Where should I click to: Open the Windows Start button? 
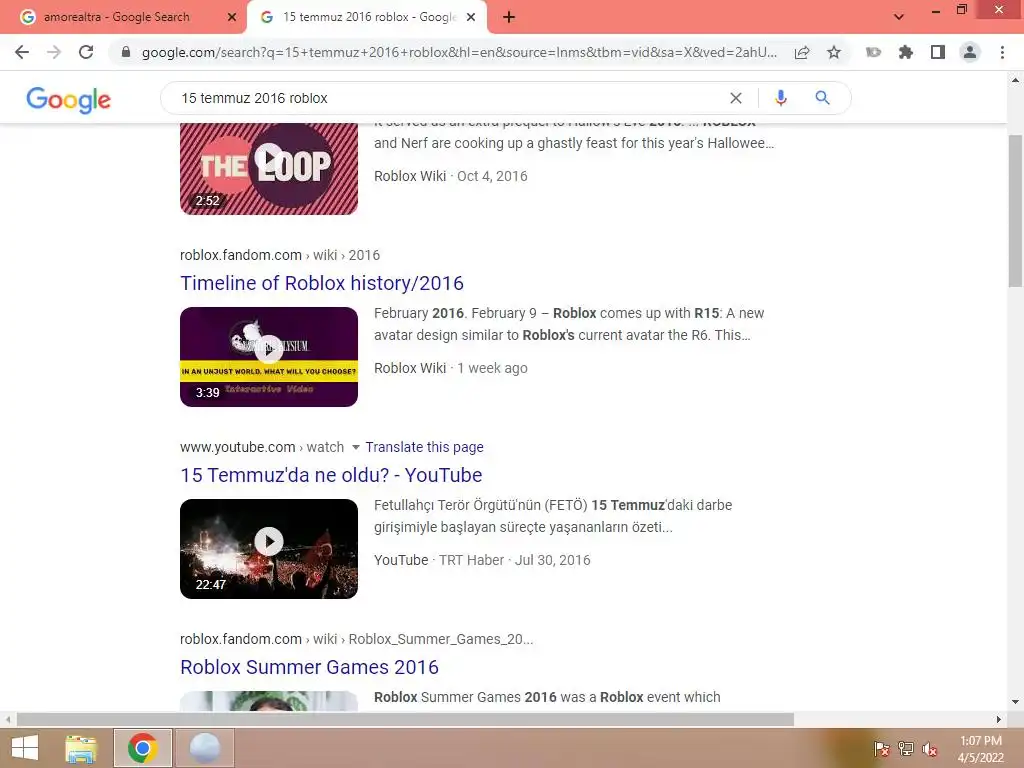pos(25,748)
